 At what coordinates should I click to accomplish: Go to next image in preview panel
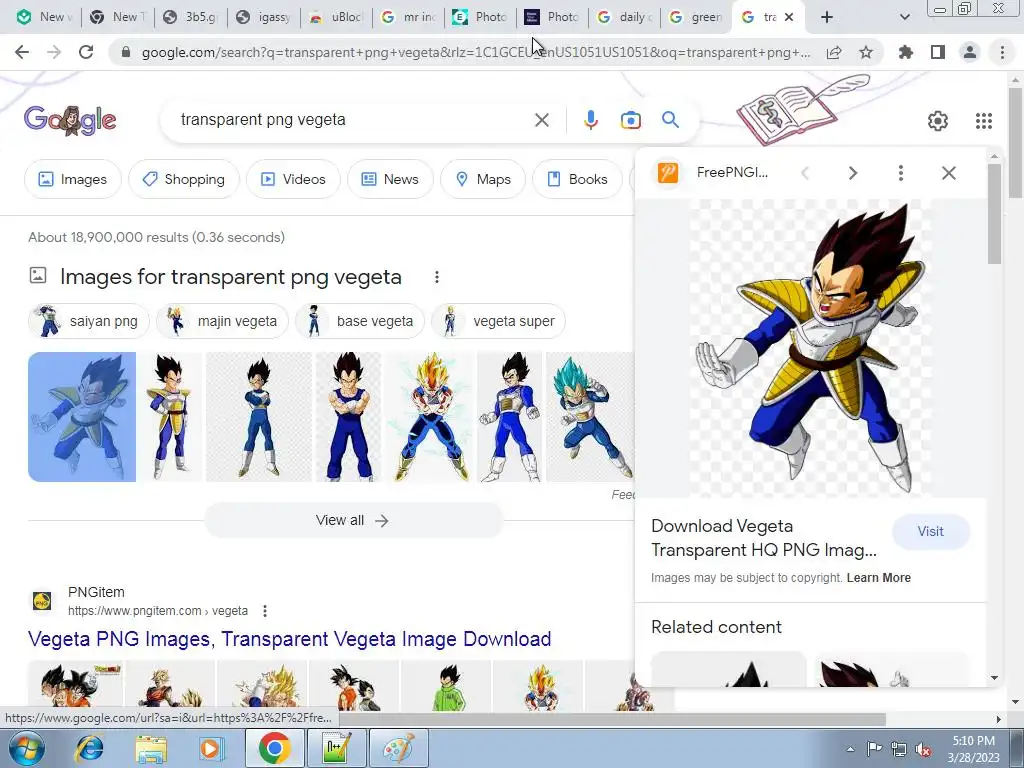(852, 173)
